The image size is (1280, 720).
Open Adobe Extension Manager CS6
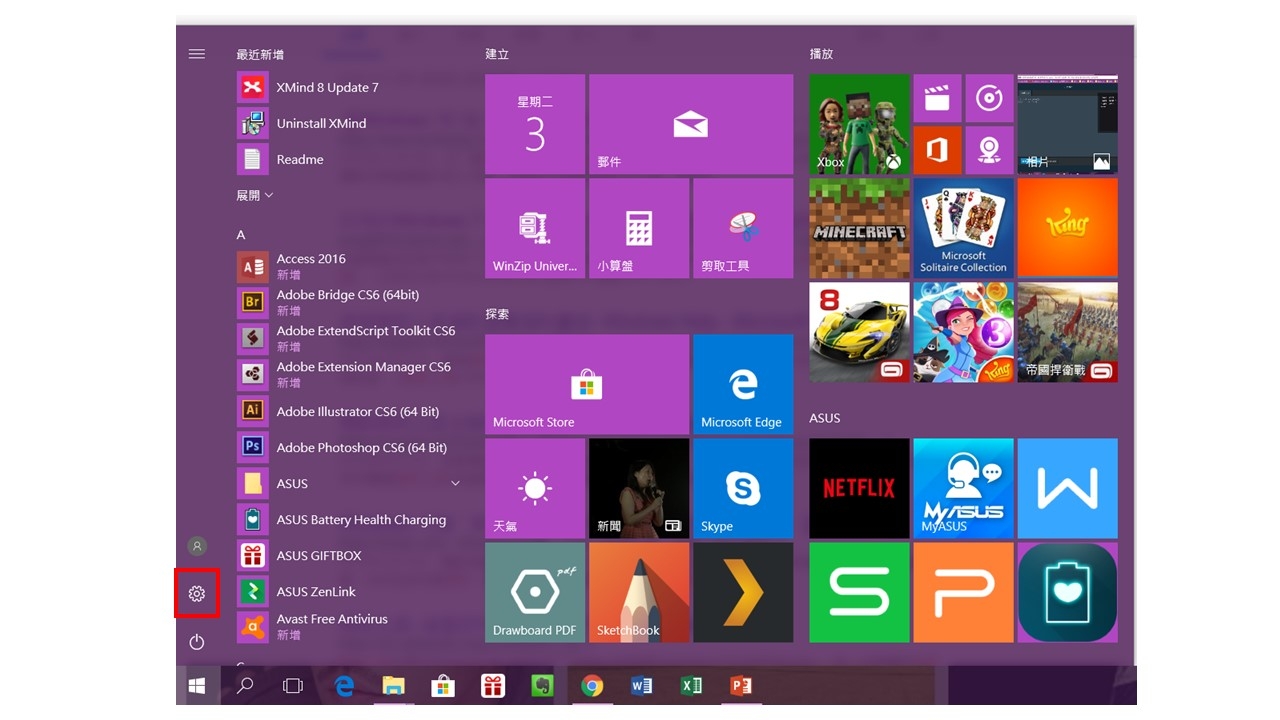[347, 375]
